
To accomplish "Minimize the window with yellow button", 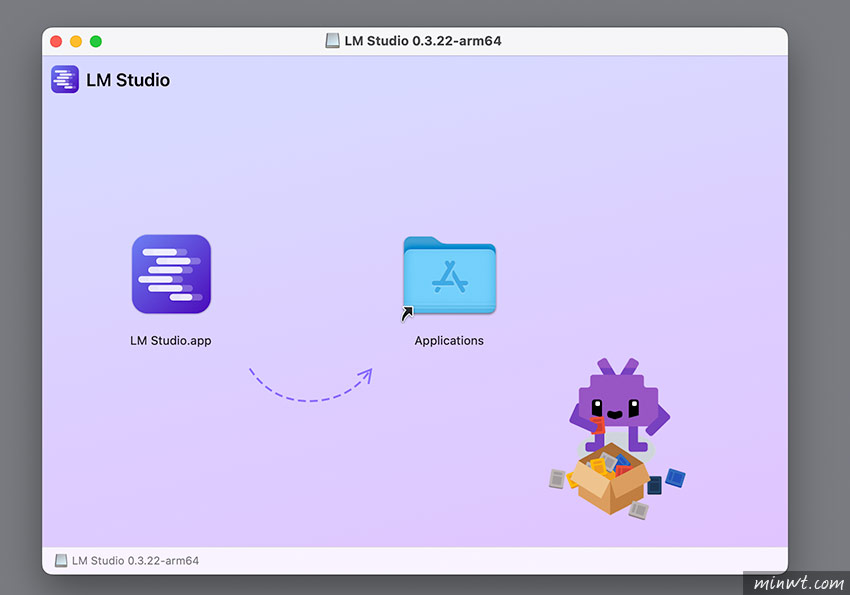I will pos(76,42).
